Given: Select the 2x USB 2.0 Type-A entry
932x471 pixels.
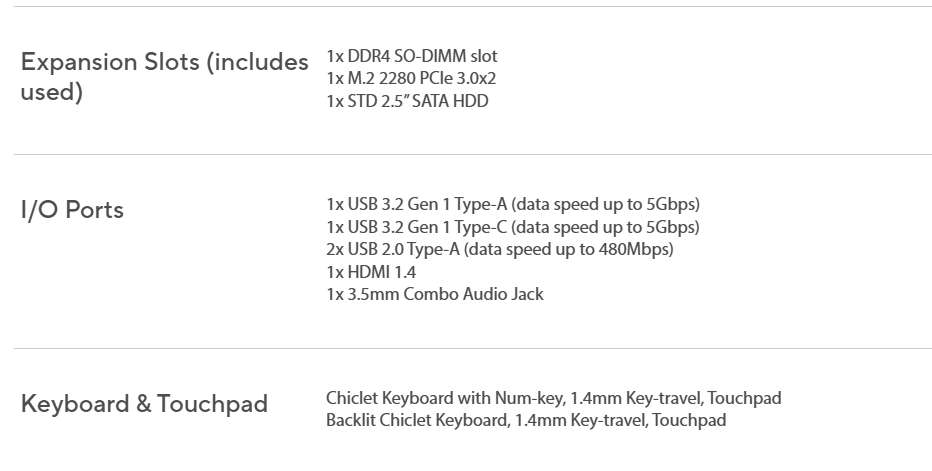Looking at the screenshot, I should [x=499, y=249].
